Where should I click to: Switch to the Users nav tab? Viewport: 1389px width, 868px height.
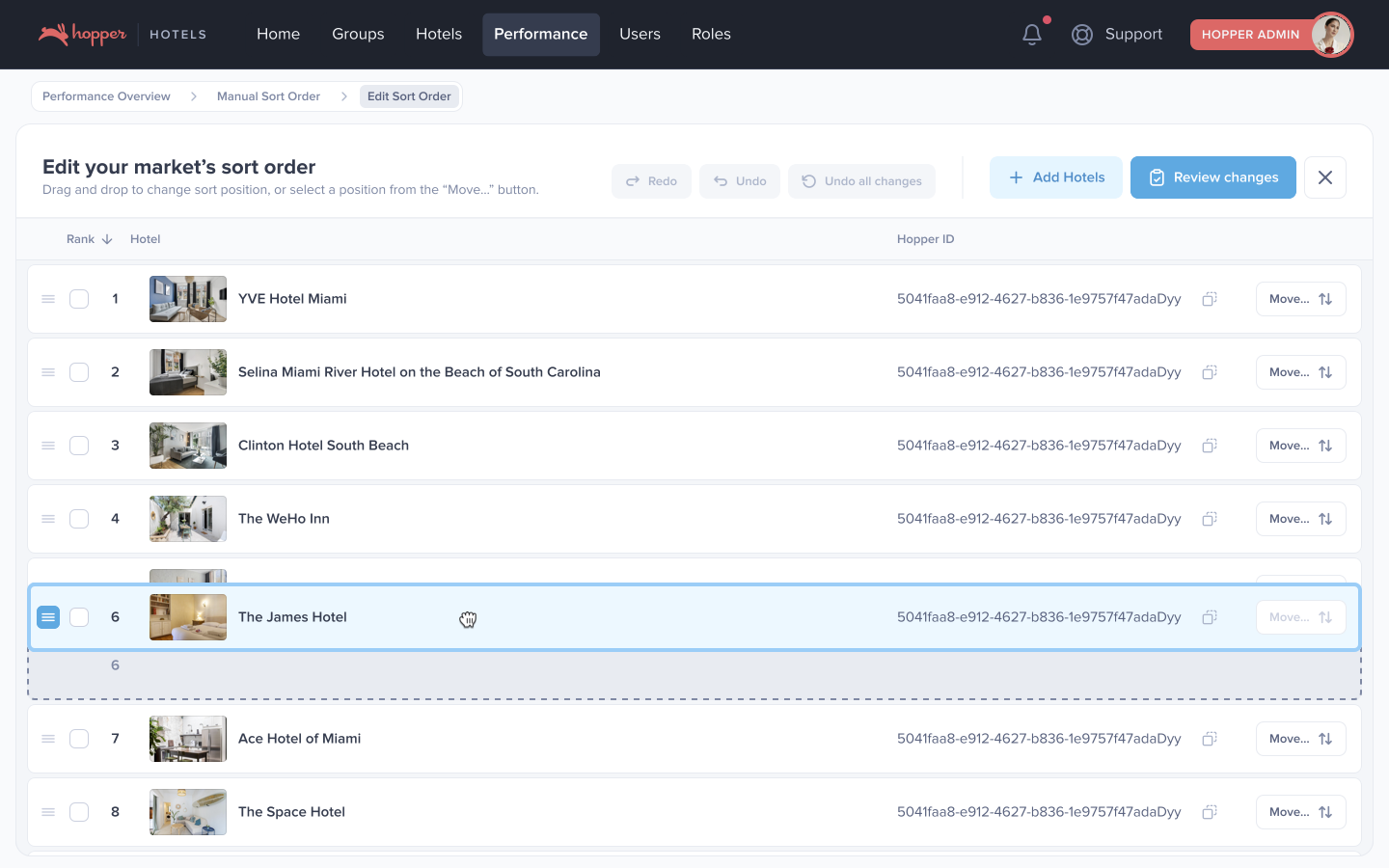click(x=640, y=35)
